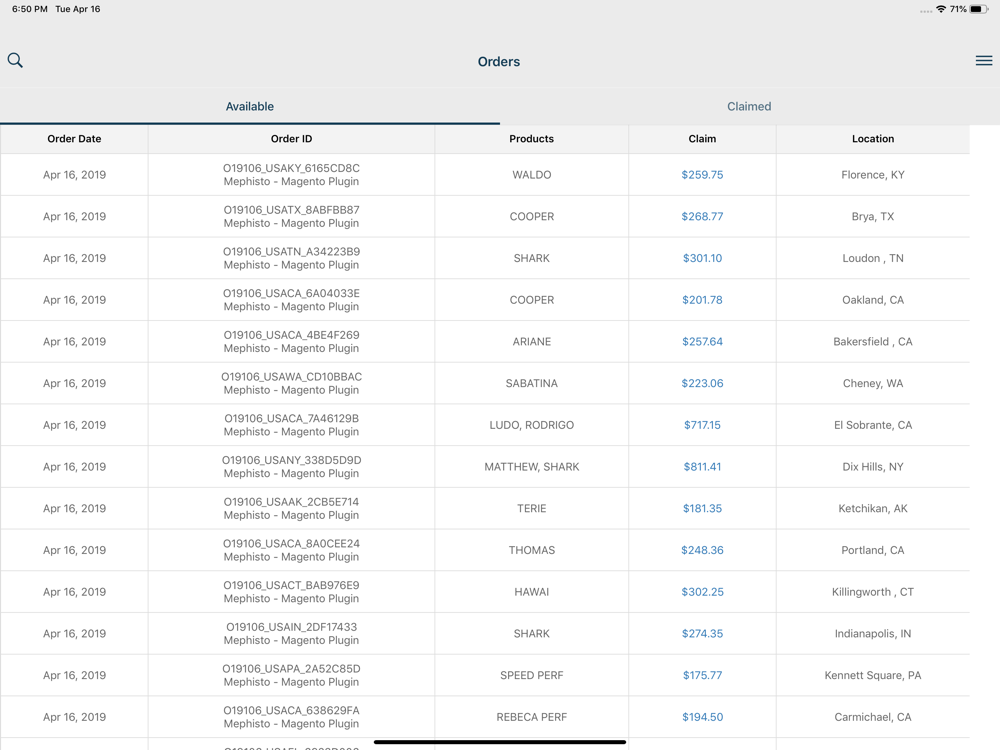
Task: Click the Order Date column header
Action: tap(74, 139)
